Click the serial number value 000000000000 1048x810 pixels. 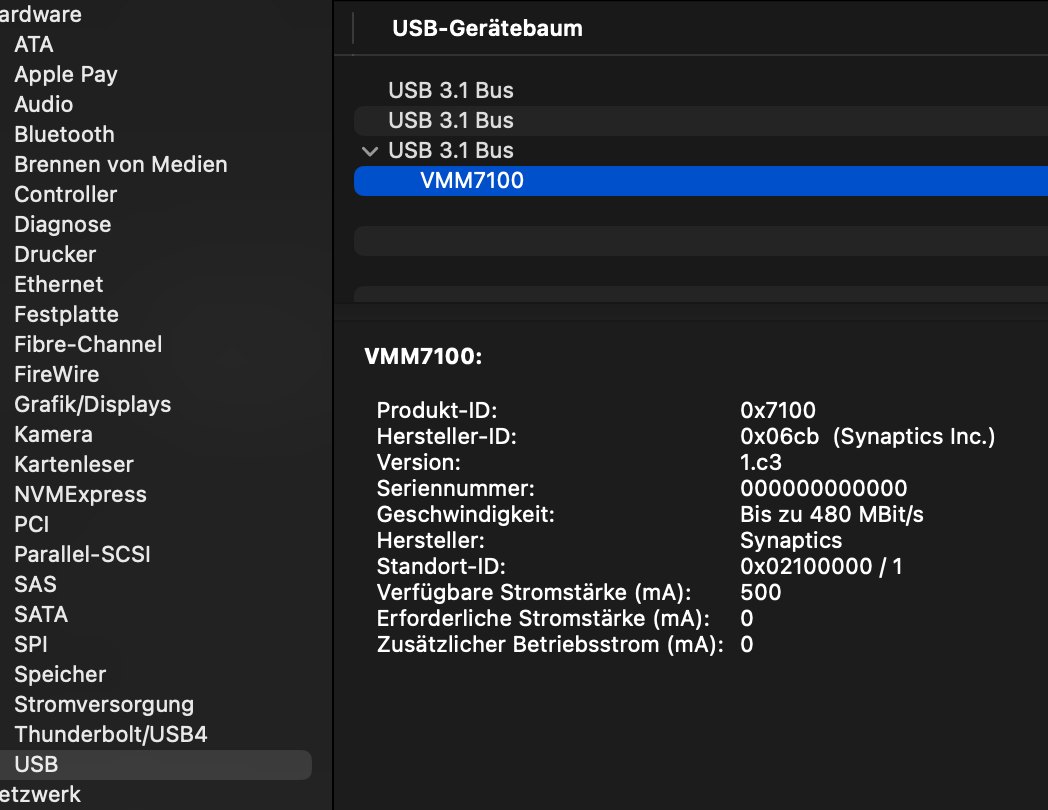click(823, 489)
